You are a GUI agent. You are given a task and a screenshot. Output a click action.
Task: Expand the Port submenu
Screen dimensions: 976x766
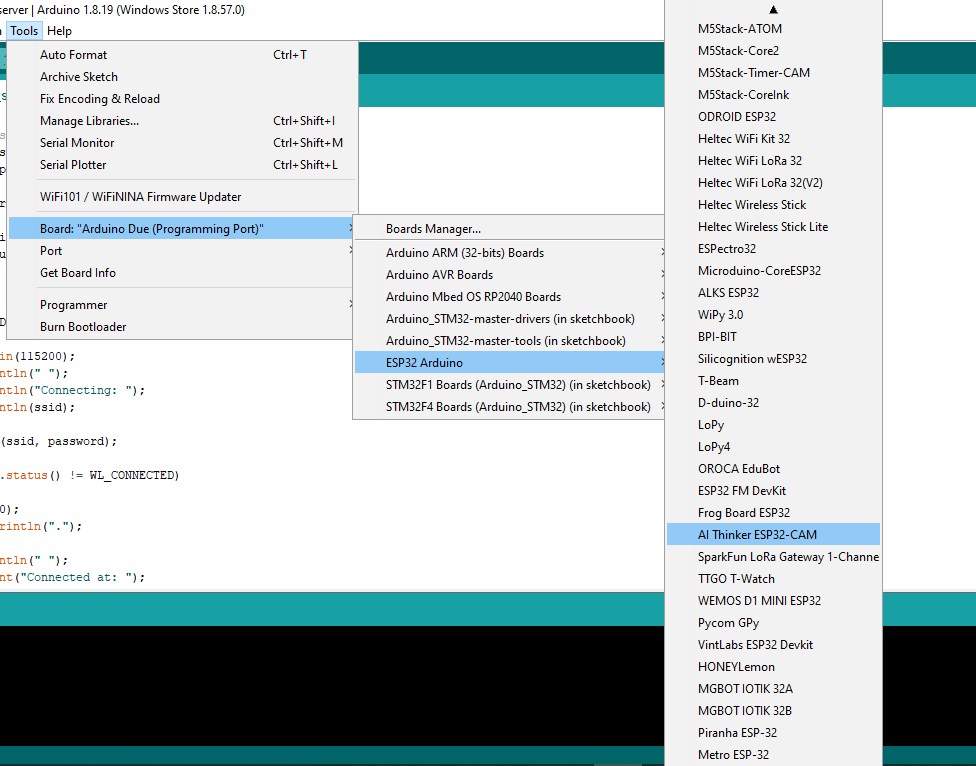tap(182, 251)
